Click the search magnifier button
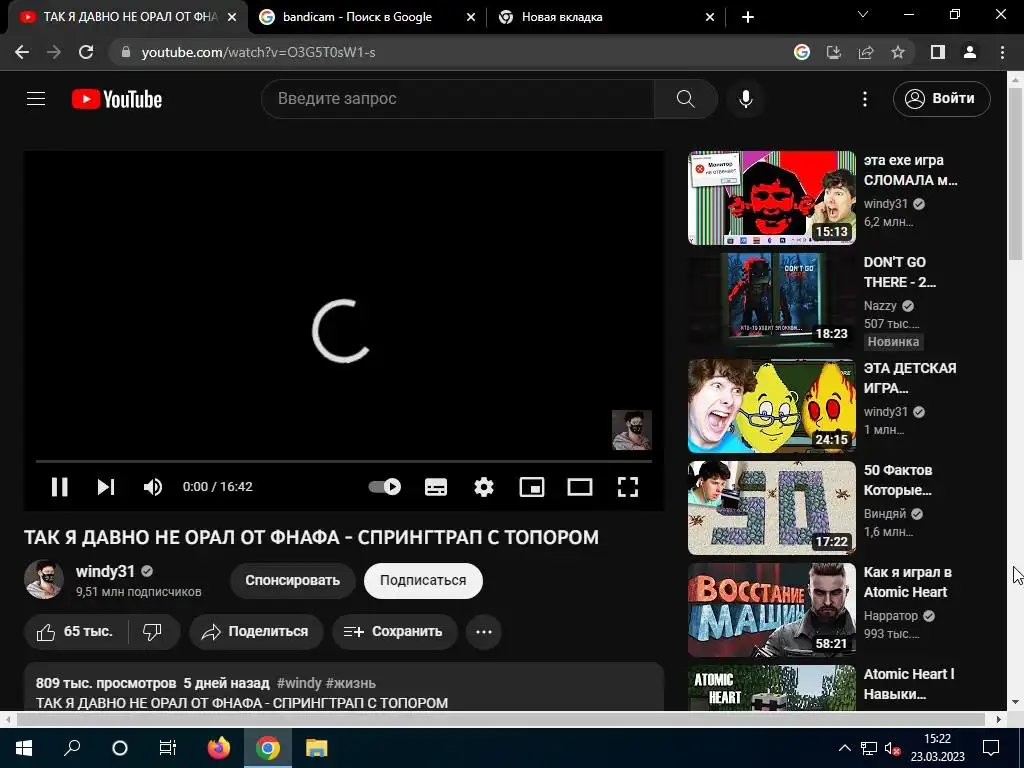The height and width of the screenshot is (768, 1024). coord(685,99)
